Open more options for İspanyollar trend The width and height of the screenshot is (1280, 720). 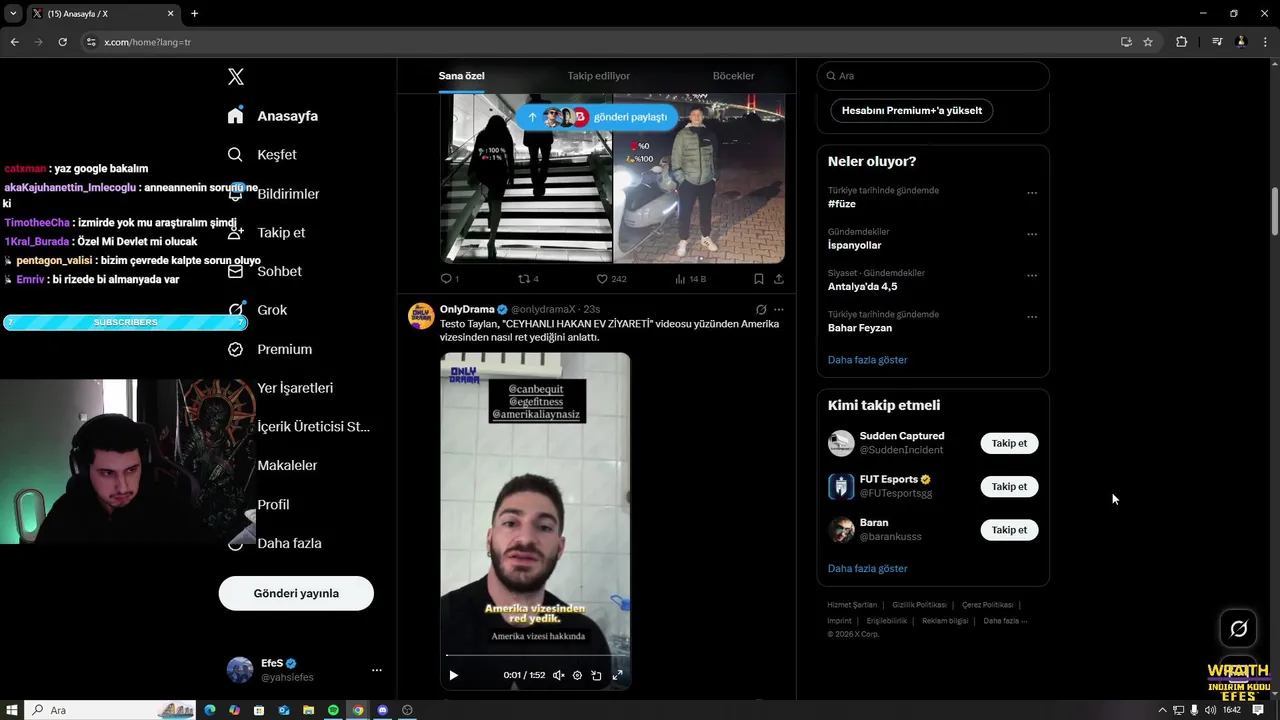point(1032,234)
